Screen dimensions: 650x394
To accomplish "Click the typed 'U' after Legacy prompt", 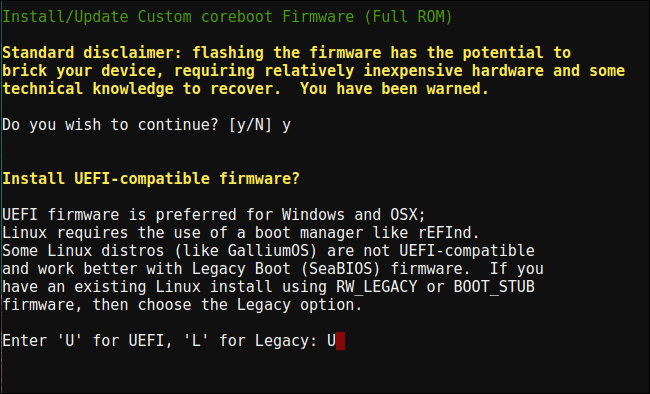I will [x=331, y=341].
